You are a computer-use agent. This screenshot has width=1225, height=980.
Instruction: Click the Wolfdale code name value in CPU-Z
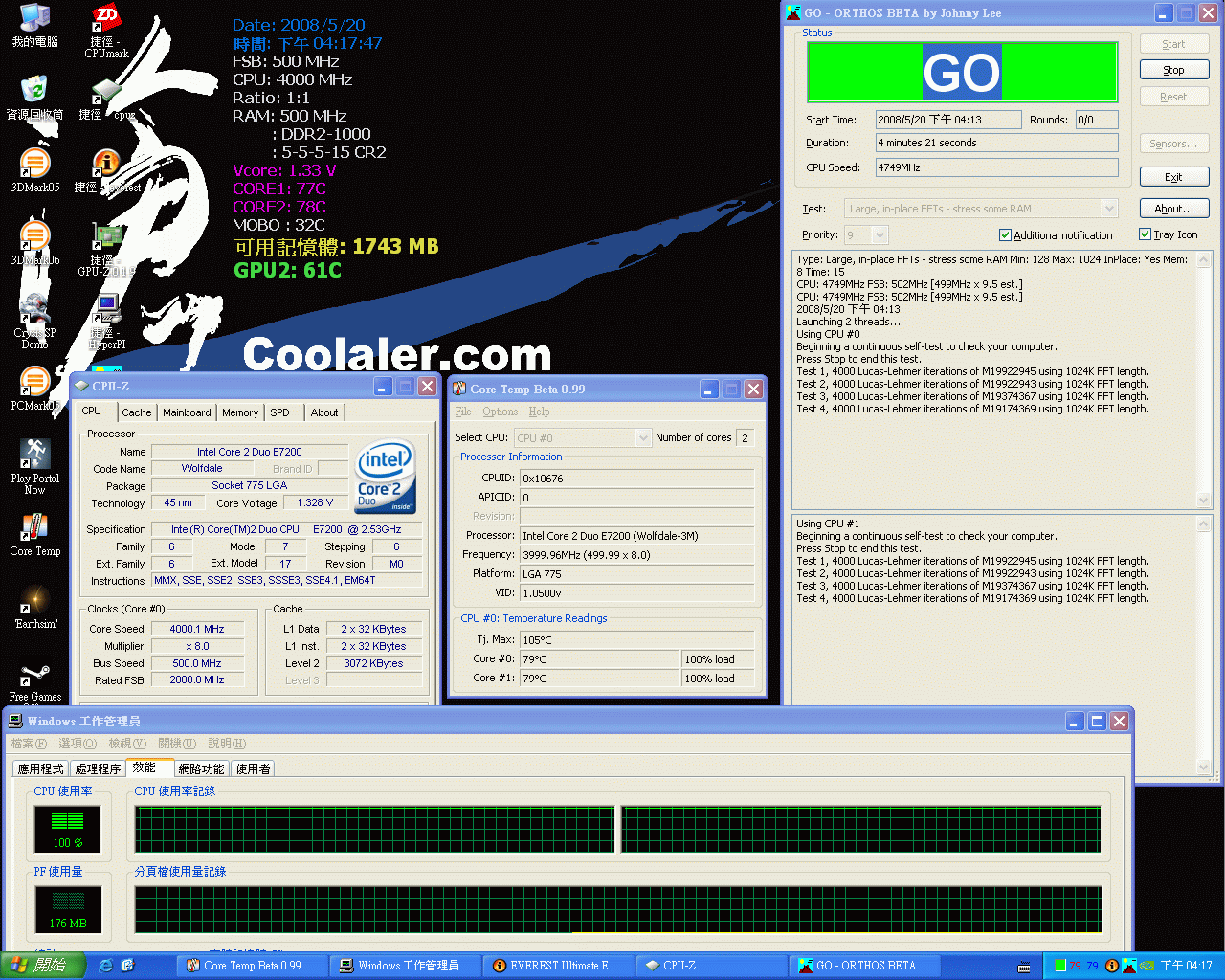[x=202, y=468]
